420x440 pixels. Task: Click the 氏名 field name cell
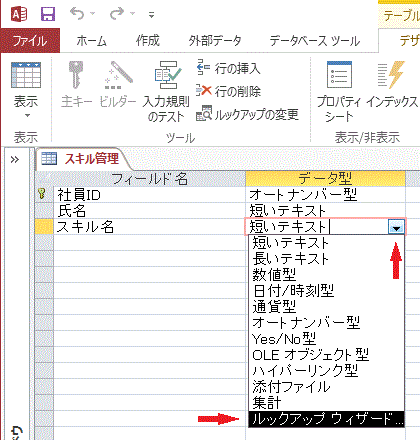point(149,211)
